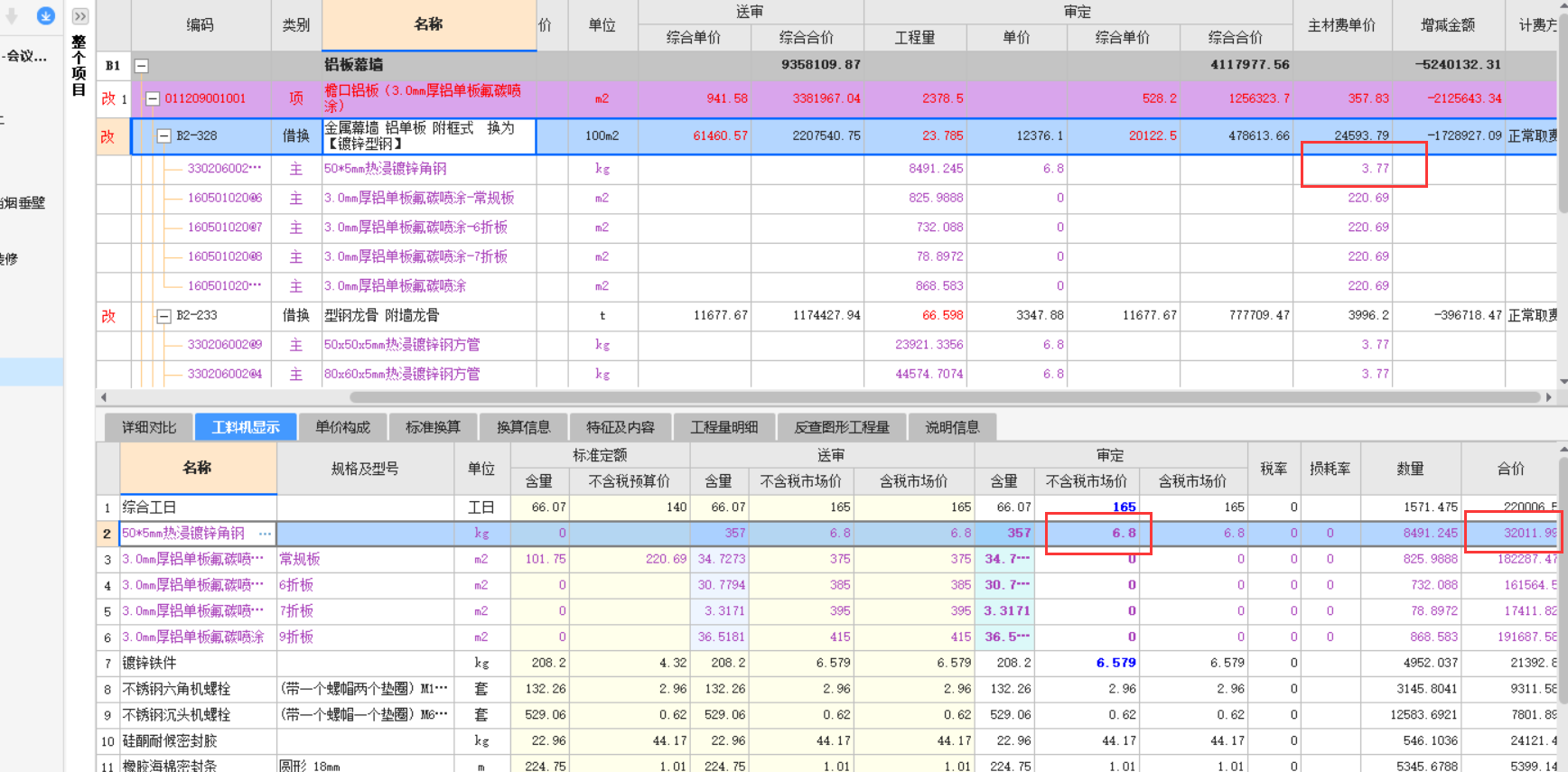
Task: Open the 单价构成 tab
Action: 342,427
